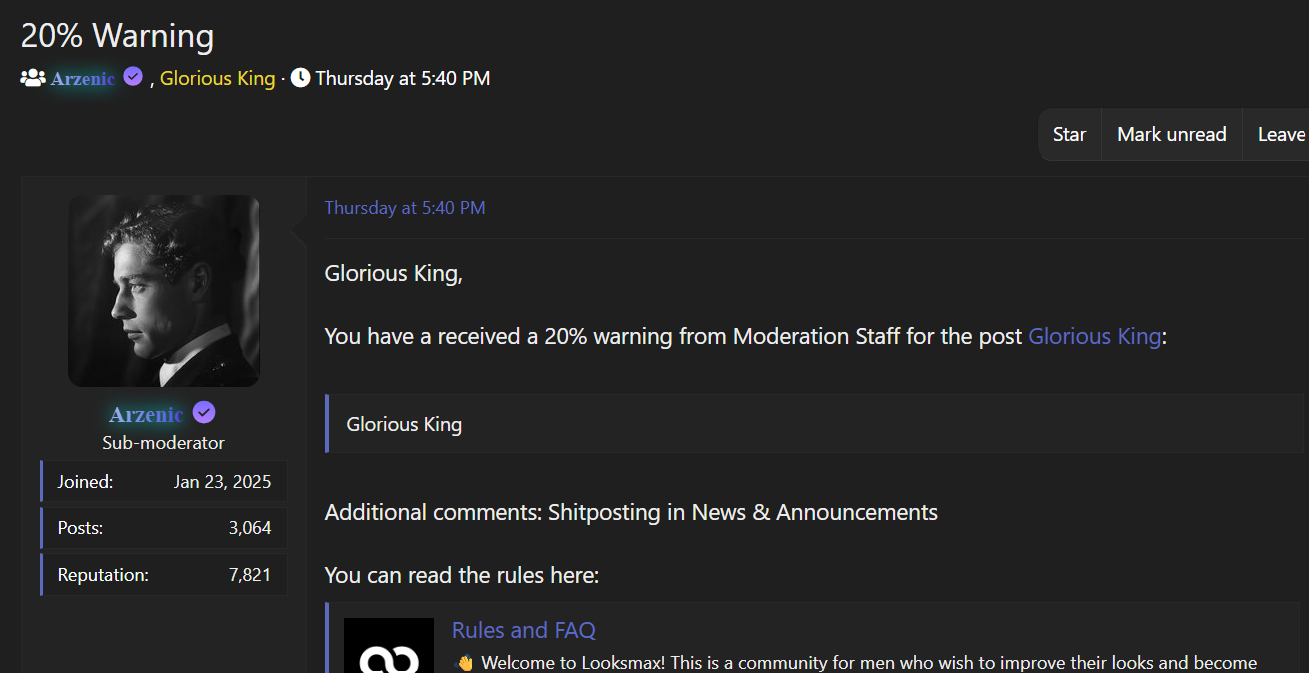Click the waving hand emoji in rules preview
Viewport: 1309px width, 673px height.
point(463,663)
